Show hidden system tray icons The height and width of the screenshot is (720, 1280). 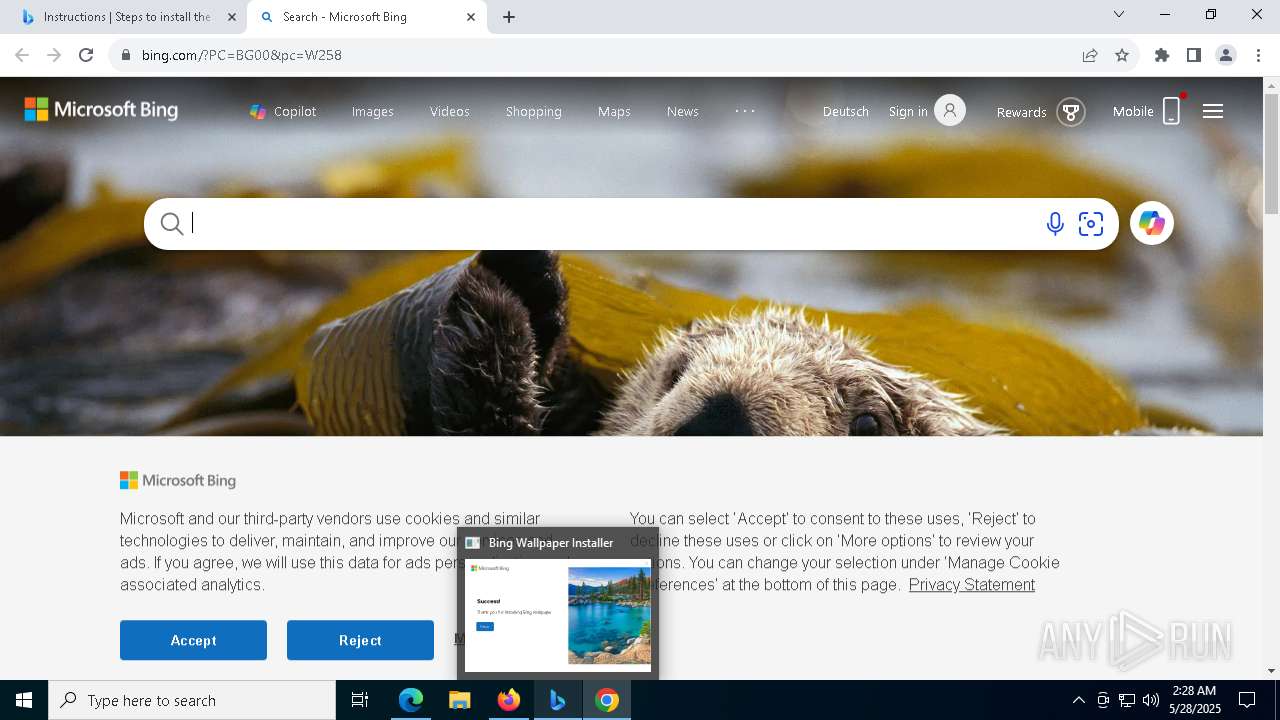tap(1079, 700)
